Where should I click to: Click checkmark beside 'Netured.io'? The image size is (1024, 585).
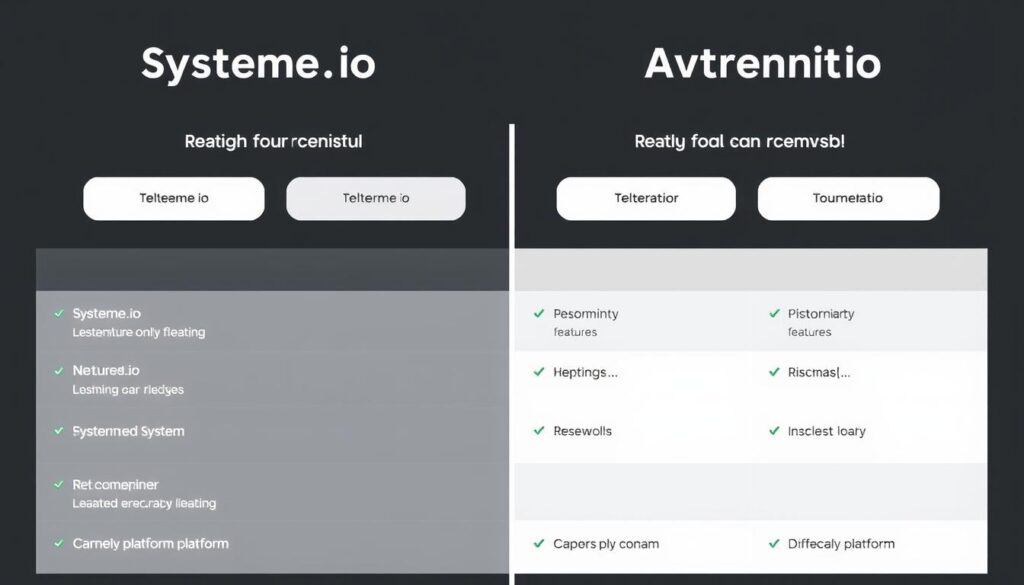click(59, 370)
